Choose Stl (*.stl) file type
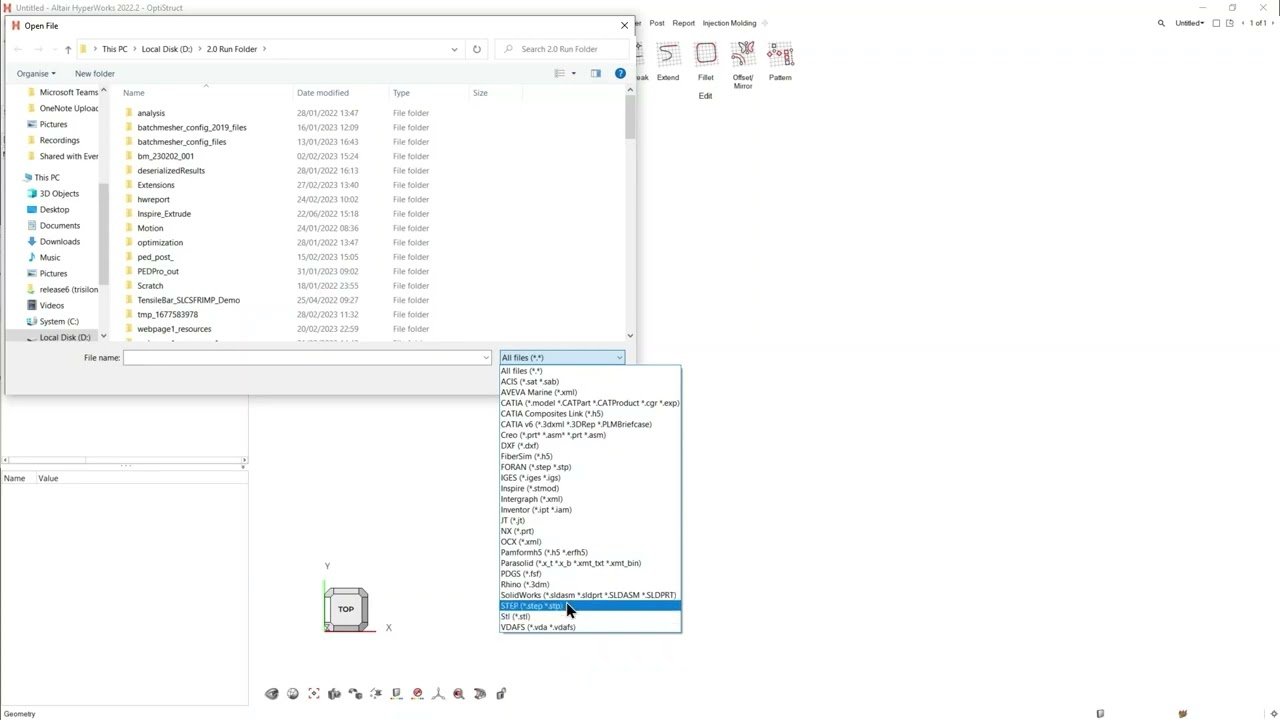 [x=590, y=617]
